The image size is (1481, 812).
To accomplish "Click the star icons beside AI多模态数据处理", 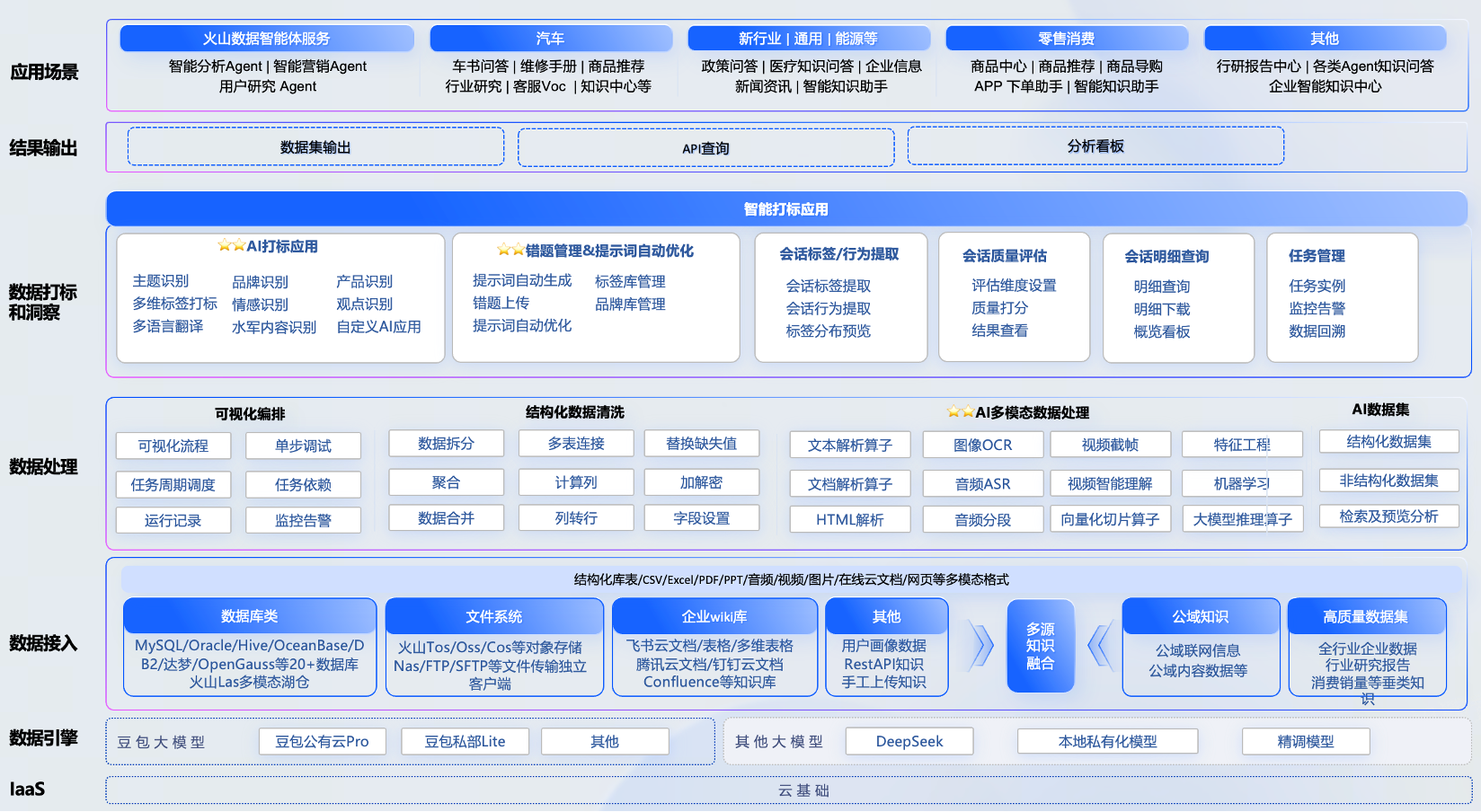I will pos(961,411).
